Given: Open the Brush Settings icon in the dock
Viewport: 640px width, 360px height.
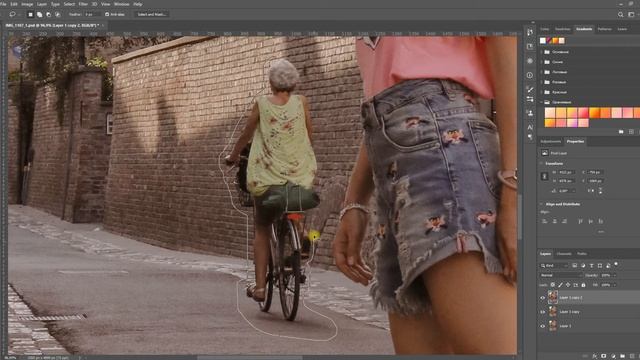Looking at the screenshot, I should [530, 89].
